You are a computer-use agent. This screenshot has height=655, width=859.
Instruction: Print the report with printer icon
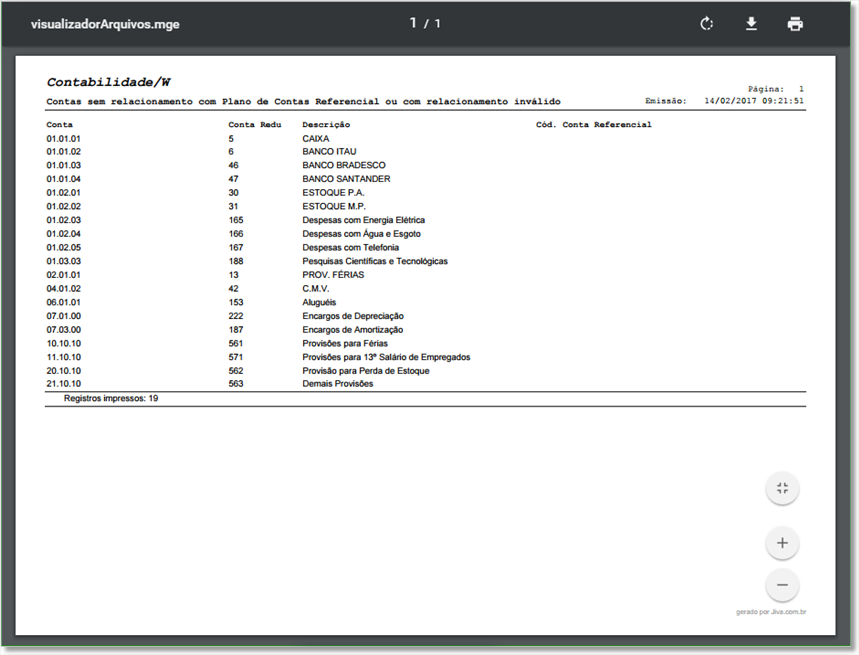click(x=795, y=24)
